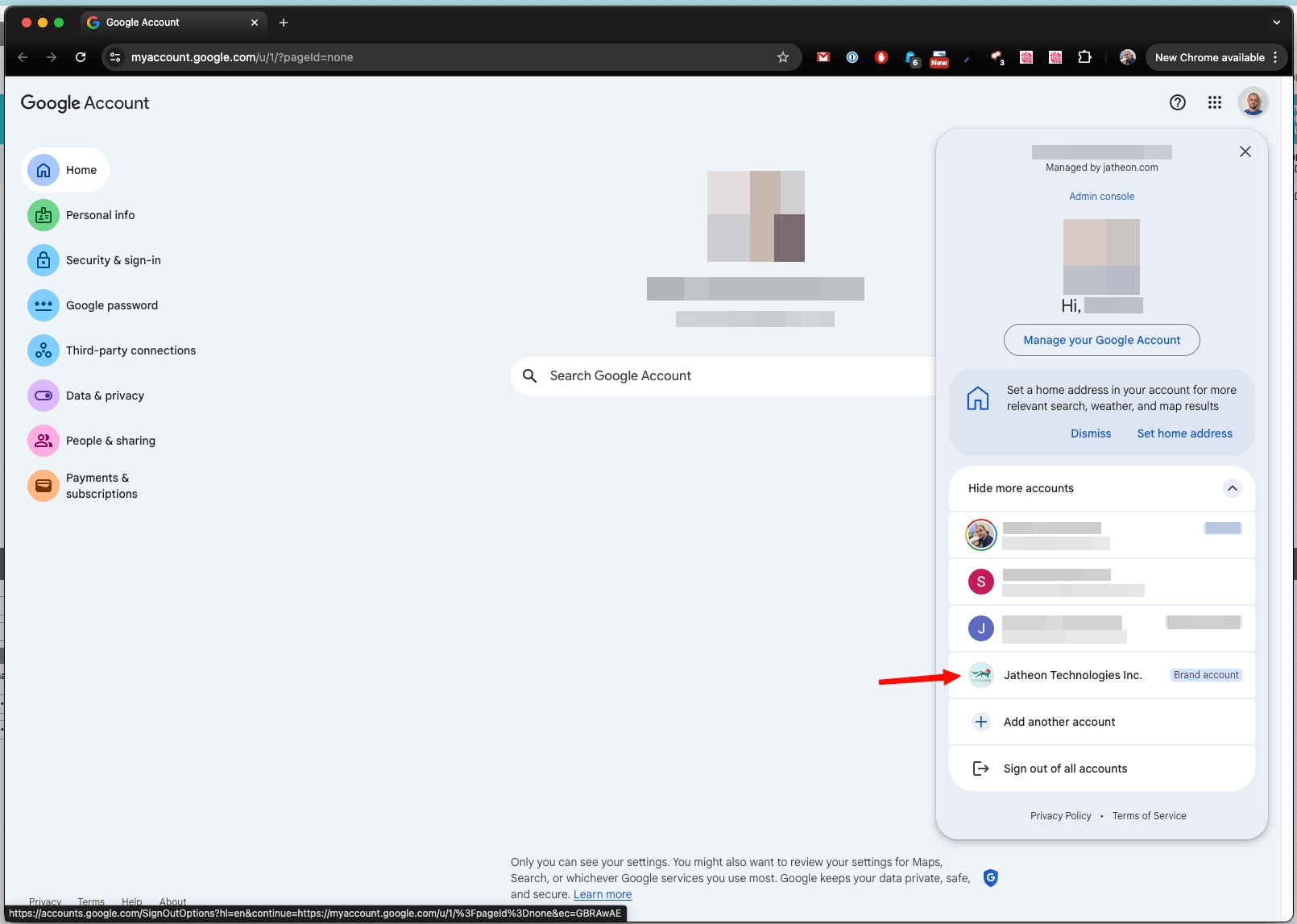Click the browser back arrow

coord(23,57)
